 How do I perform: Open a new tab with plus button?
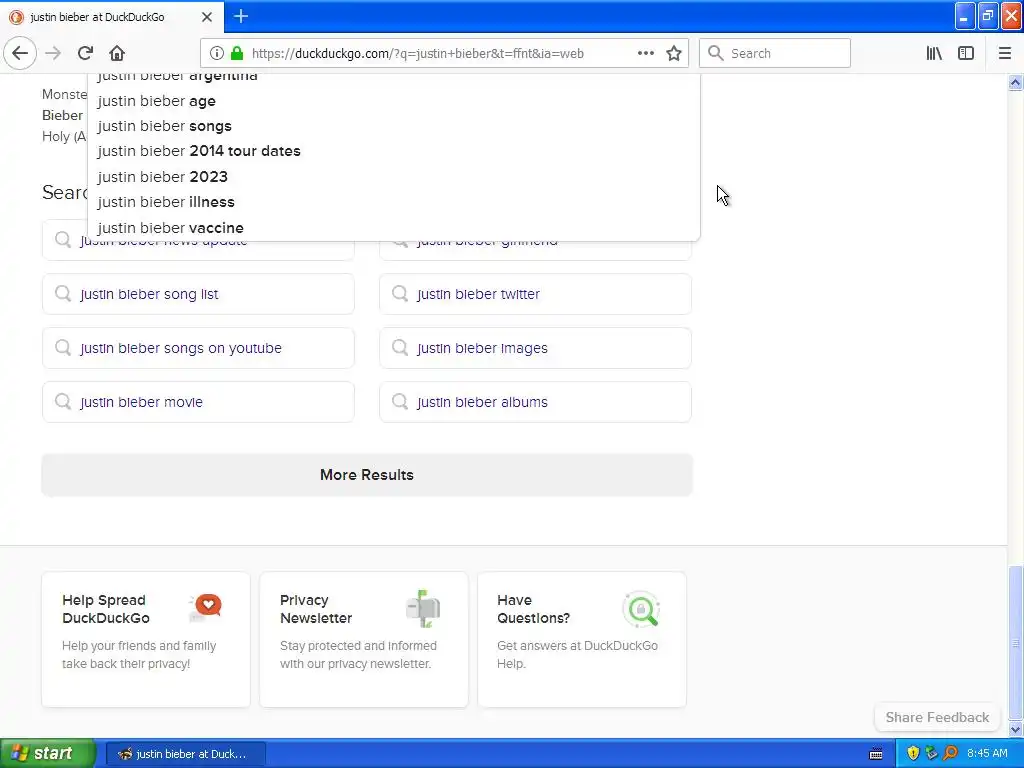(240, 16)
